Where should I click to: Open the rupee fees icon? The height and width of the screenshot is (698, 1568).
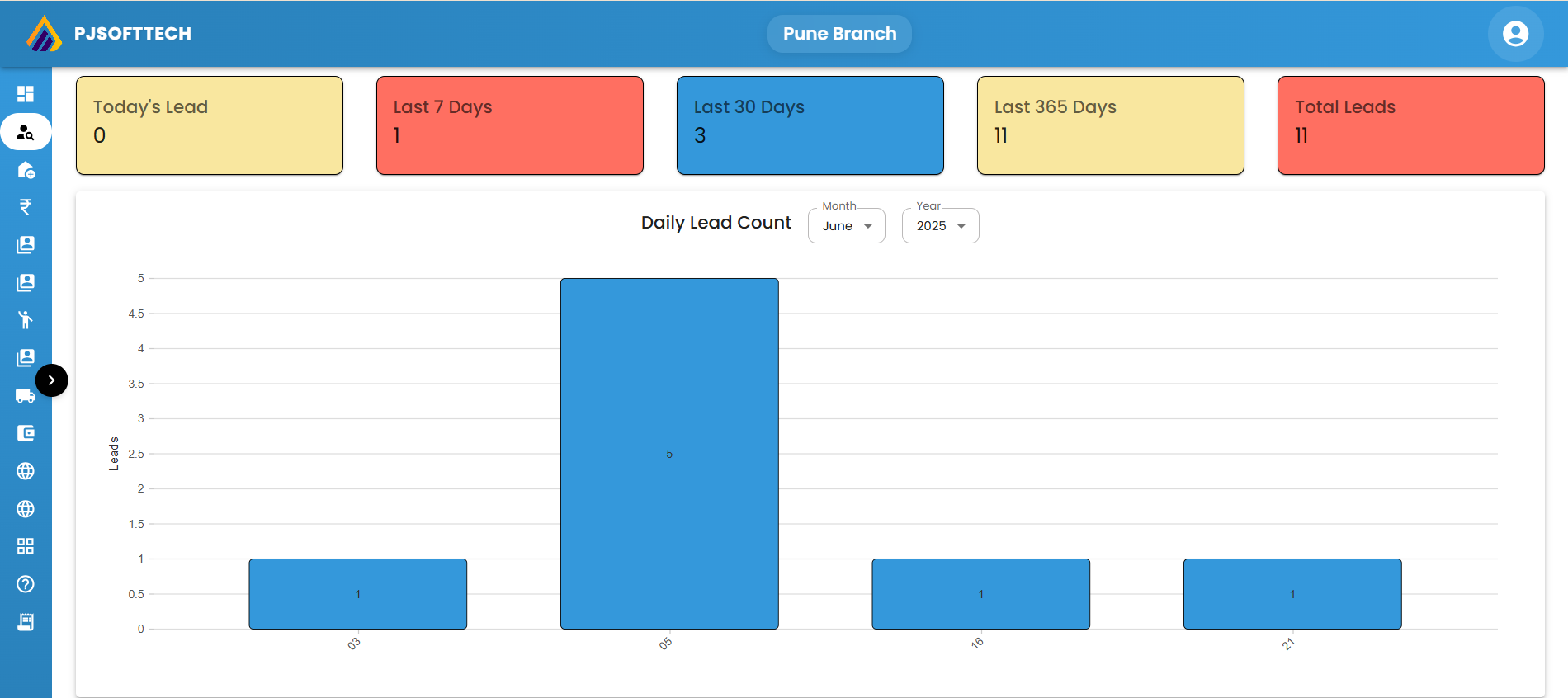[26, 207]
